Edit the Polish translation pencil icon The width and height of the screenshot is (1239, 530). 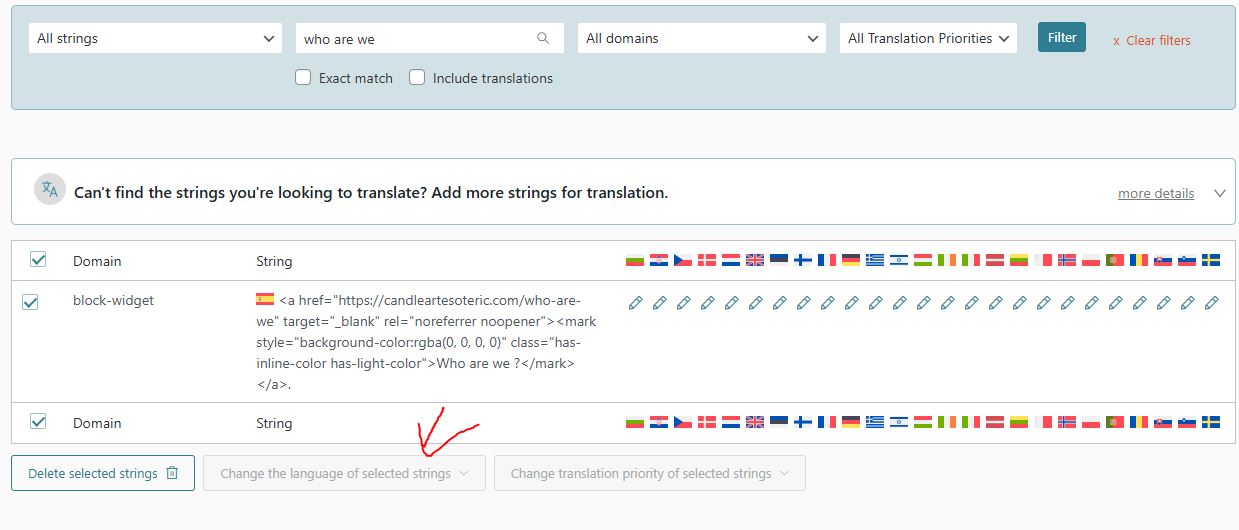(x=1091, y=302)
